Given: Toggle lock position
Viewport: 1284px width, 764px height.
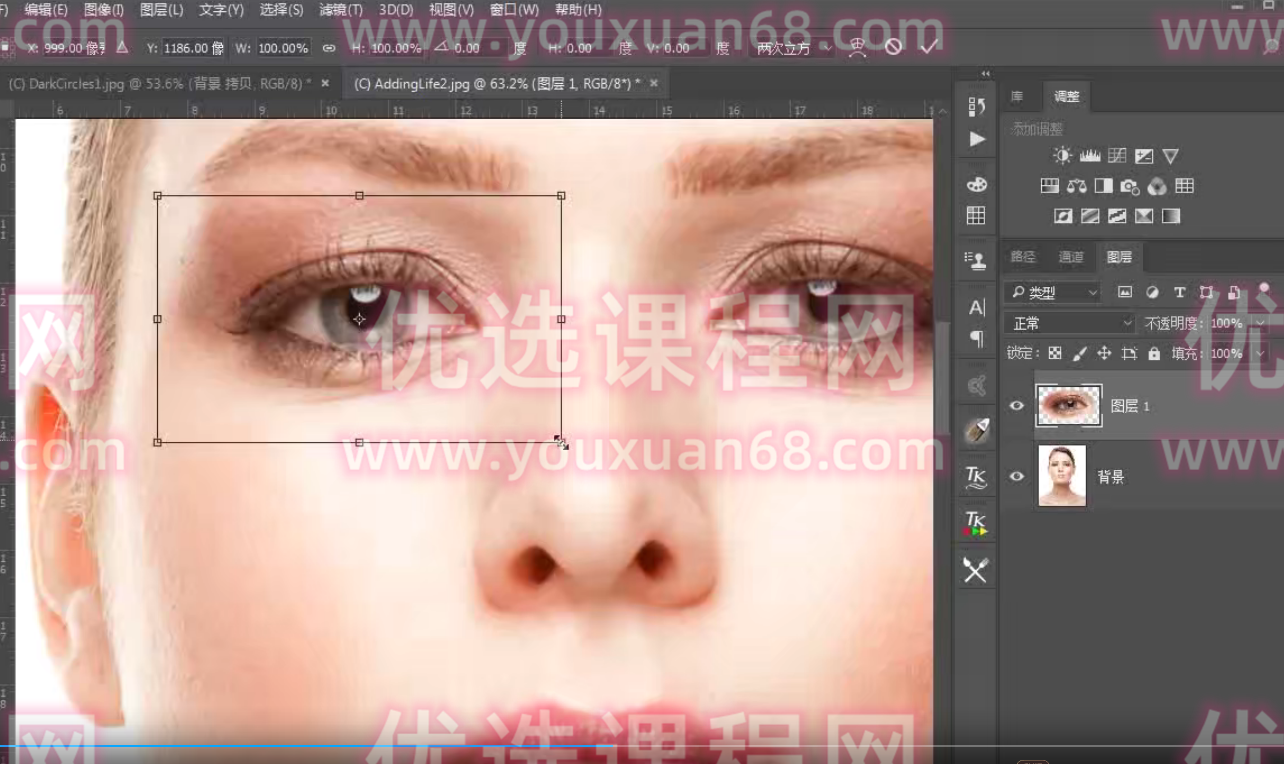Looking at the screenshot, I should click(1104, 353).
